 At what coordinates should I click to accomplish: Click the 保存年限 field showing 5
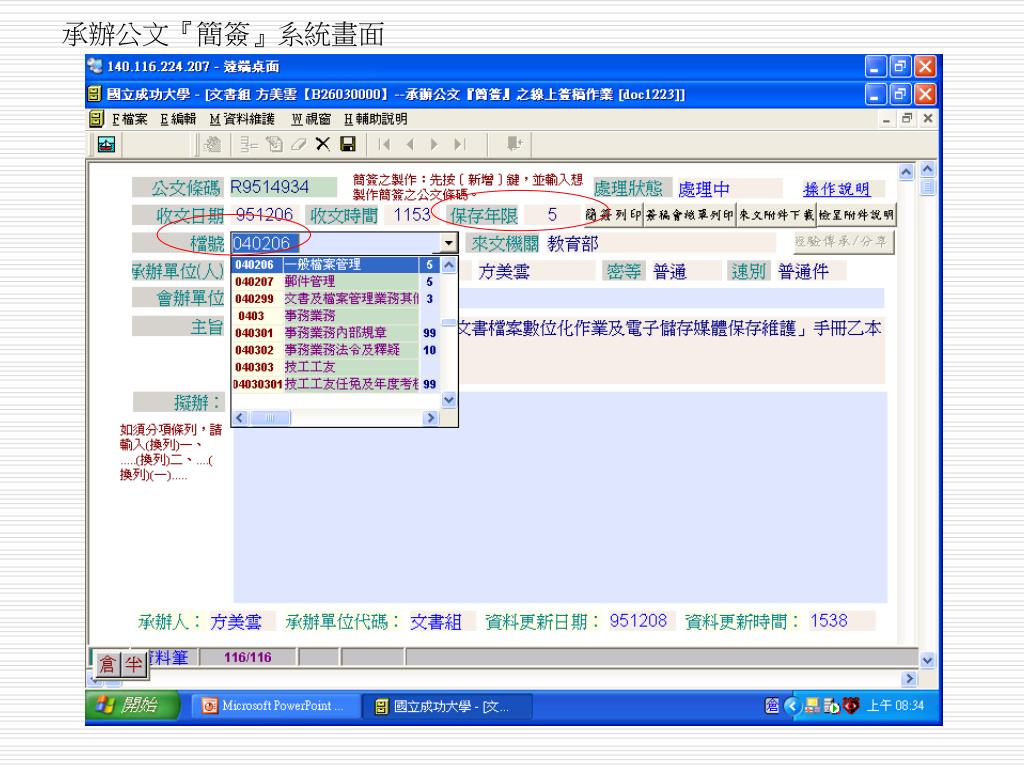pos(552,215)
